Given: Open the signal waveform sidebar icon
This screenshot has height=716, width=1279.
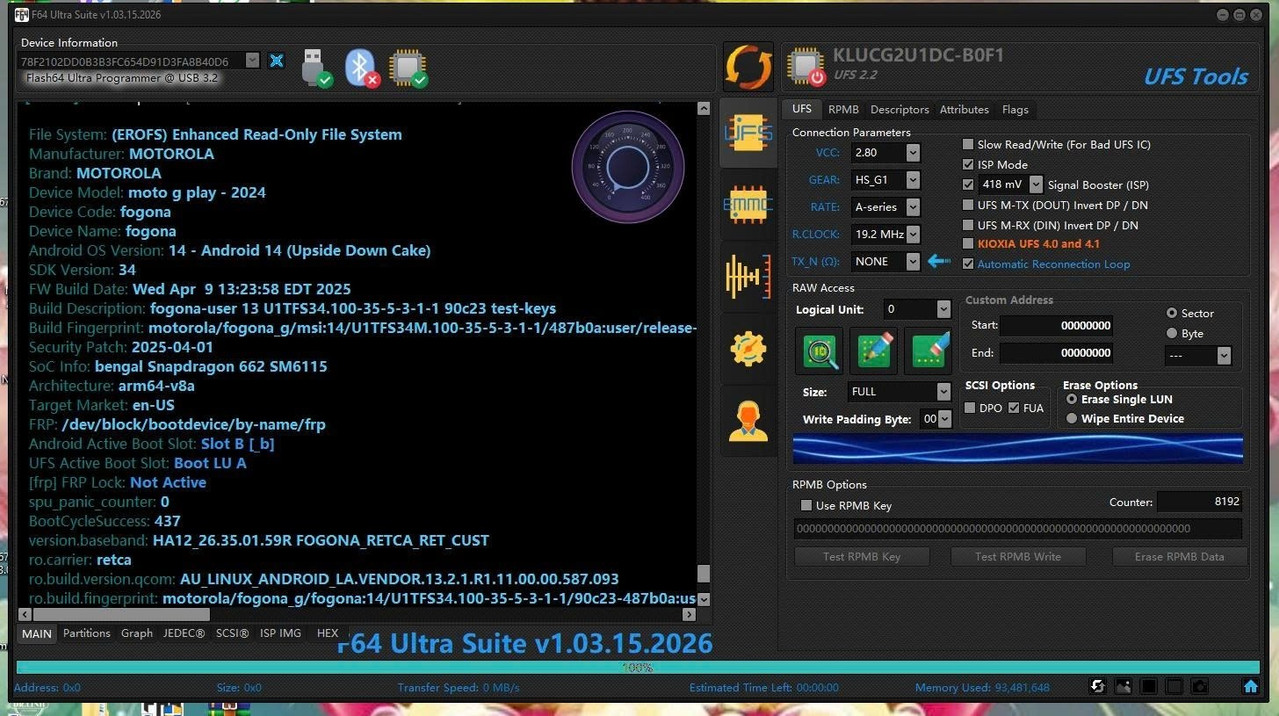Looking at the screenshot, I should pos(748,275).
